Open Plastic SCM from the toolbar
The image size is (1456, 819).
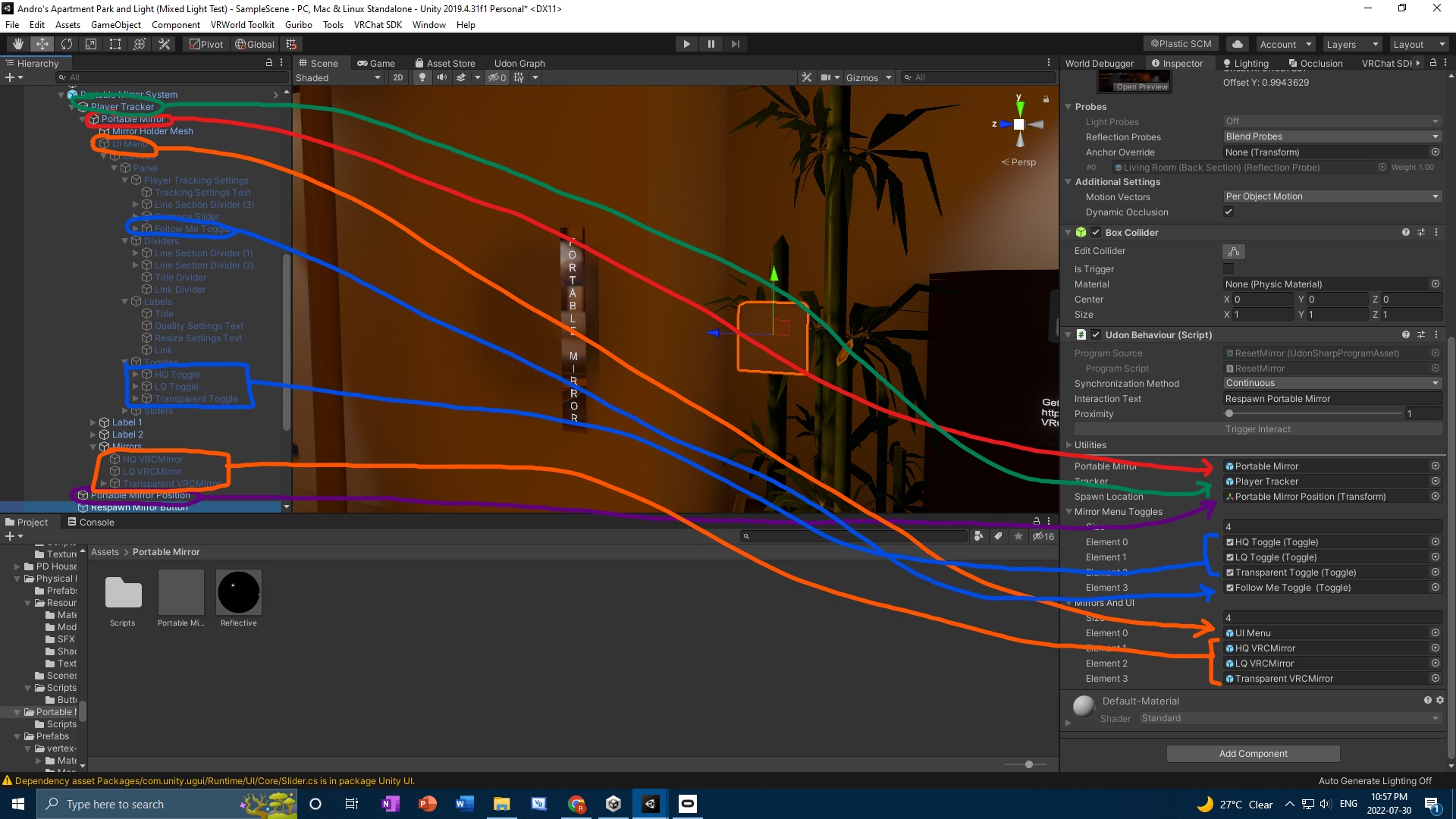tap(1180, 43)
